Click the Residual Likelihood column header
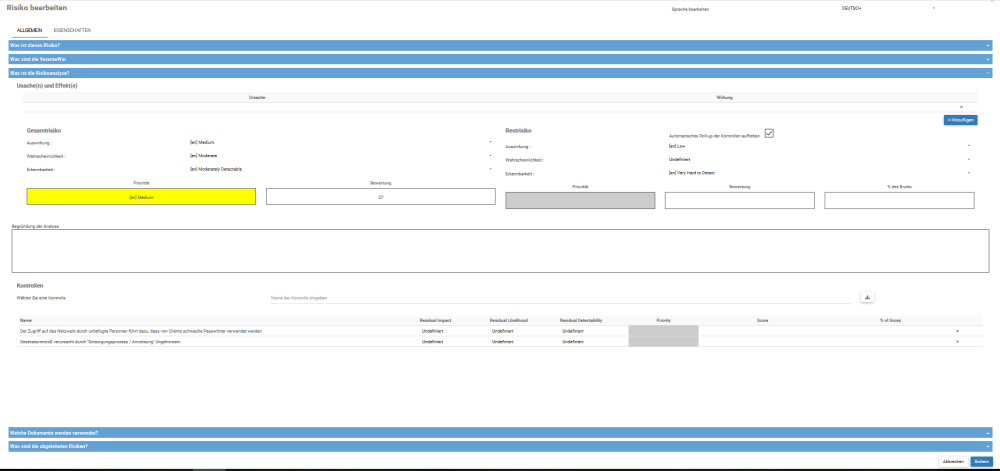 coord(508,320)
